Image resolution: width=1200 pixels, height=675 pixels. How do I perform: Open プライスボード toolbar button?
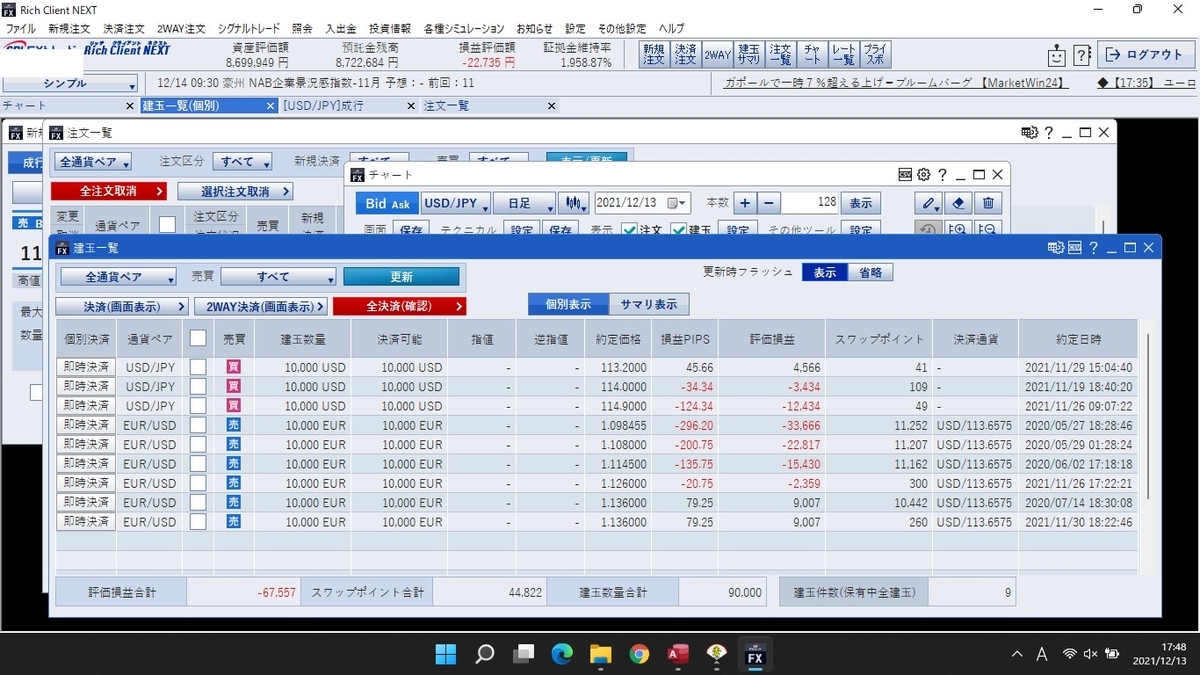pyautogui.click(x=875, y=55)
